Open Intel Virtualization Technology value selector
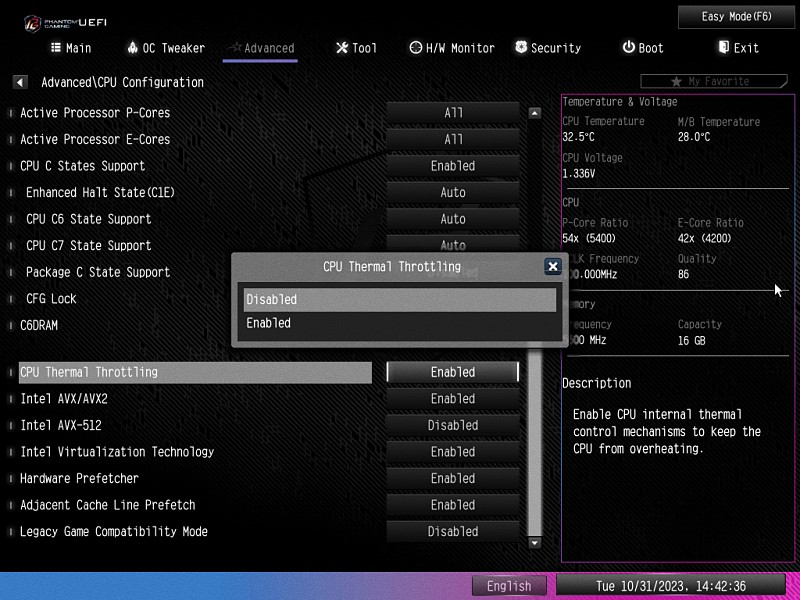The width and height of the screenshot is (800, 600). pyautogui.click(x=452, y=452)
